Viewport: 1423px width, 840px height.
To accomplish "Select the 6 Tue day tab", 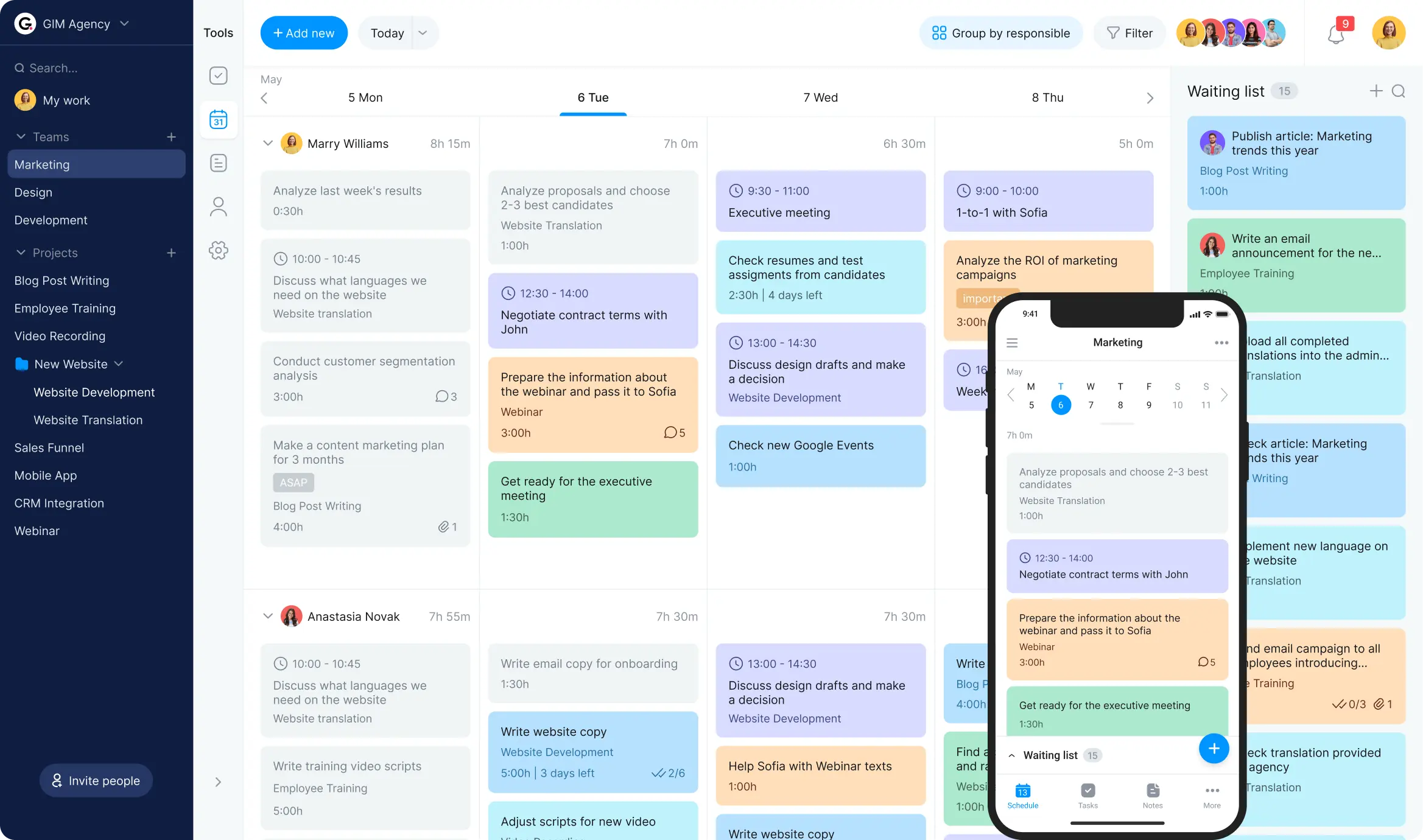I will 593,97.
